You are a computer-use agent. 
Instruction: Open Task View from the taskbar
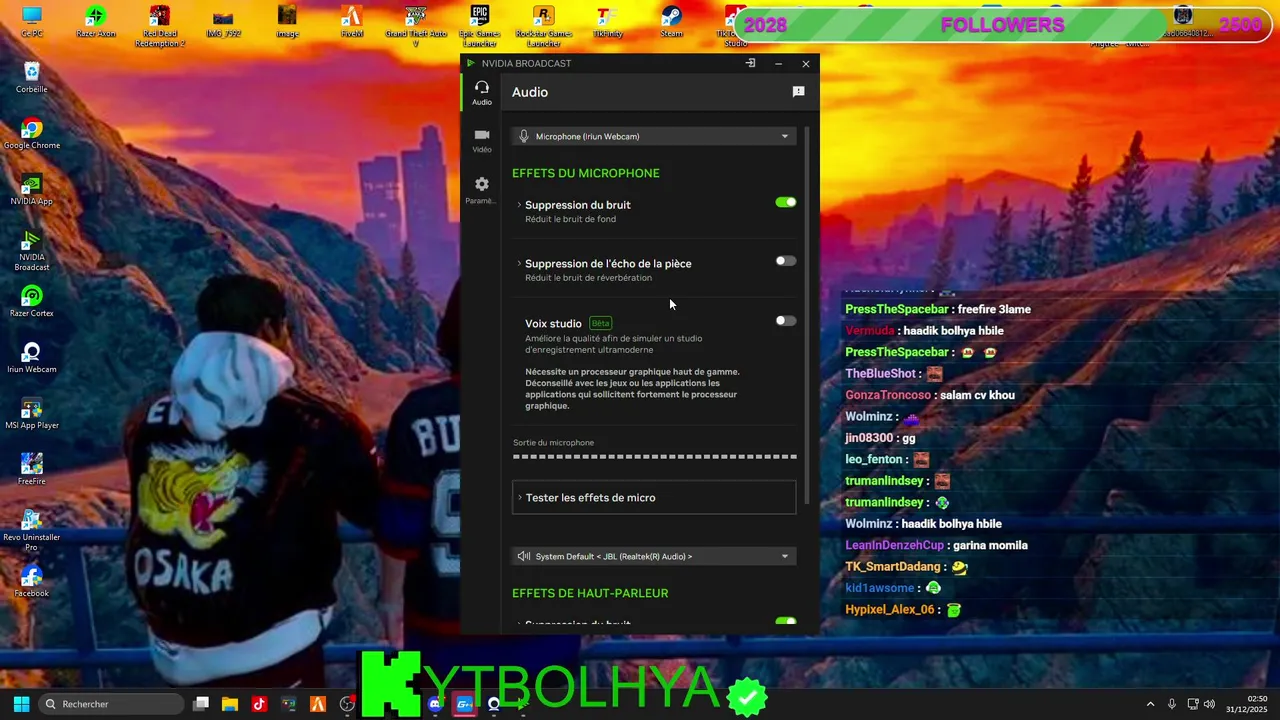201,704
